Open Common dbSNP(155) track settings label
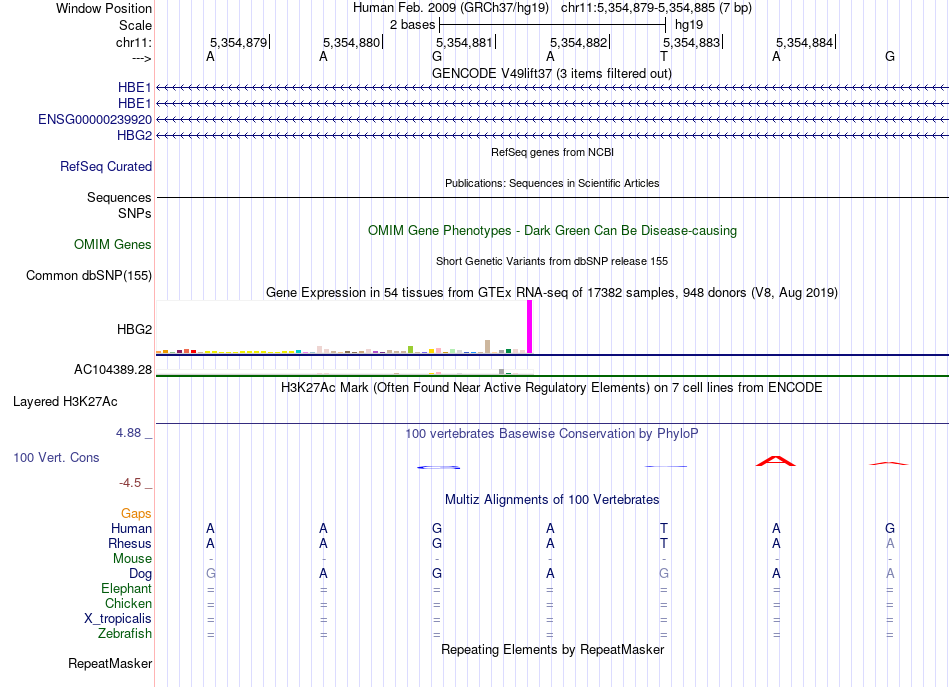This screenshot has width=950, height=687. 88,275
